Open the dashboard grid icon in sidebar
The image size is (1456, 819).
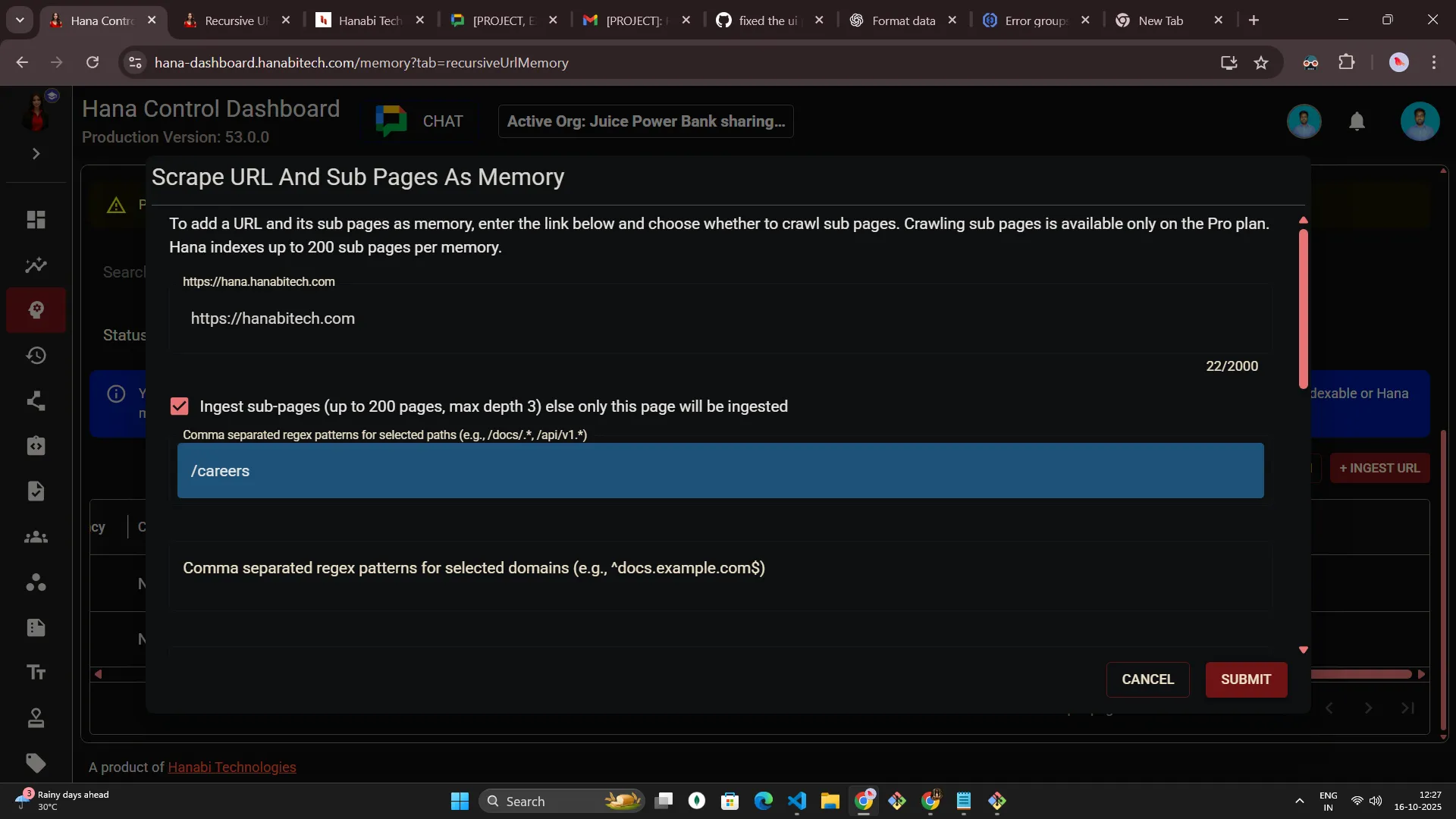36,220
